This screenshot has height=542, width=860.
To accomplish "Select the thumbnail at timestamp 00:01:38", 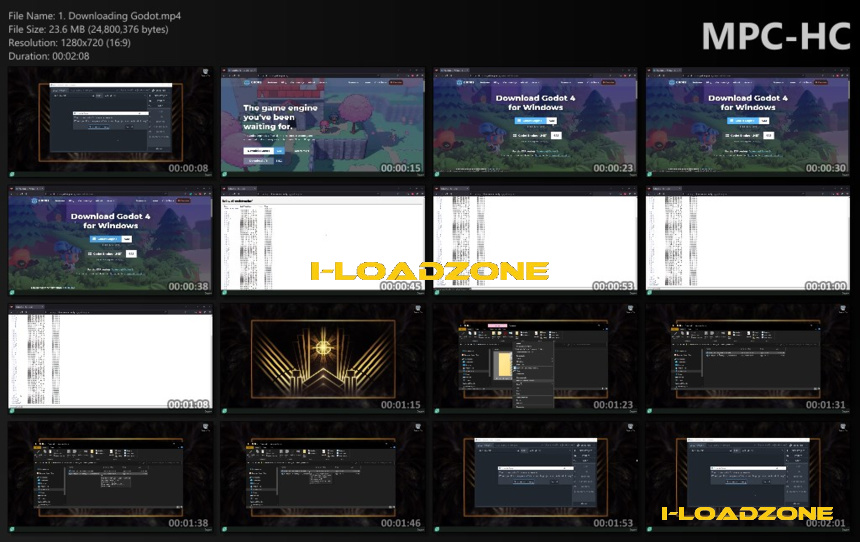I will pyautogui.click(x=110, y=477).
